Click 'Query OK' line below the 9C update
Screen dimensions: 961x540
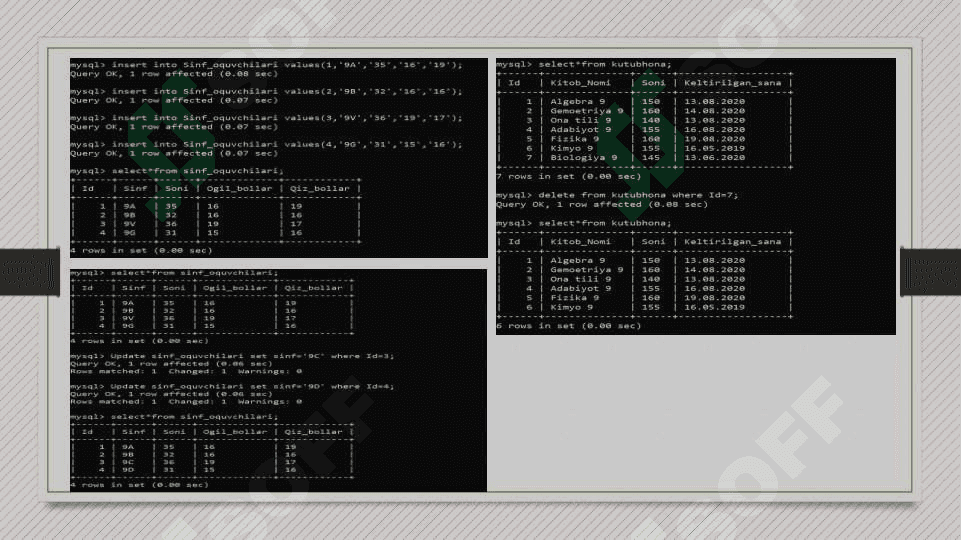pos(171,363)
